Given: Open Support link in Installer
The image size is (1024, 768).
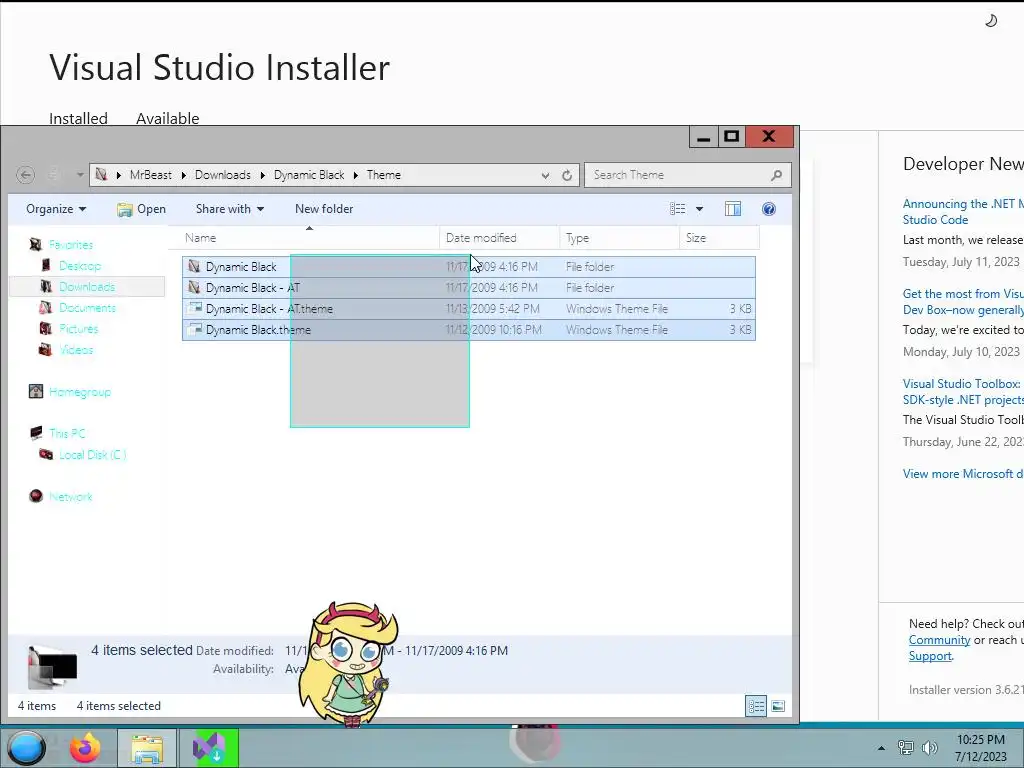Looking at the screenshot, I should click(930, 656).
